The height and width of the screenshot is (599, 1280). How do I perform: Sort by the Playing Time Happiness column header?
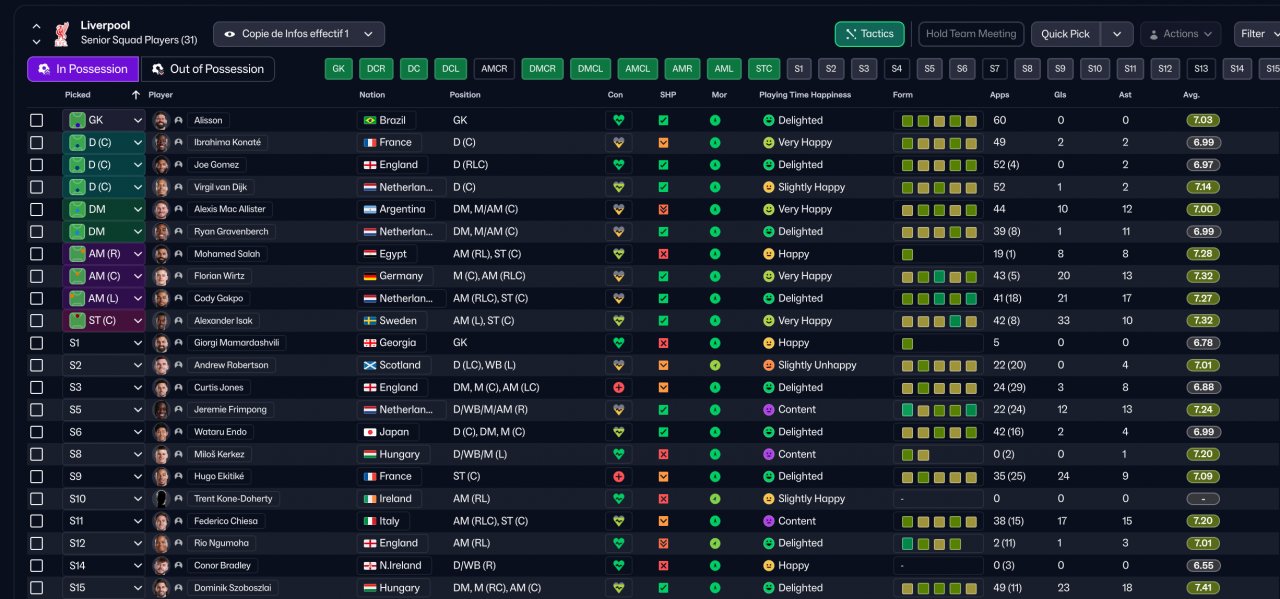805,95
